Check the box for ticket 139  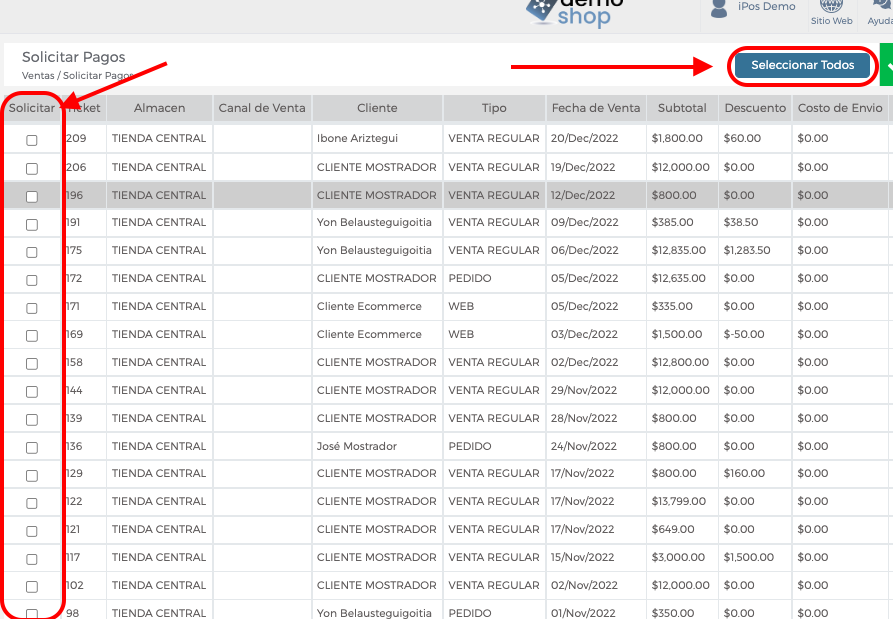pyautogui.click(x=32, y=420)
